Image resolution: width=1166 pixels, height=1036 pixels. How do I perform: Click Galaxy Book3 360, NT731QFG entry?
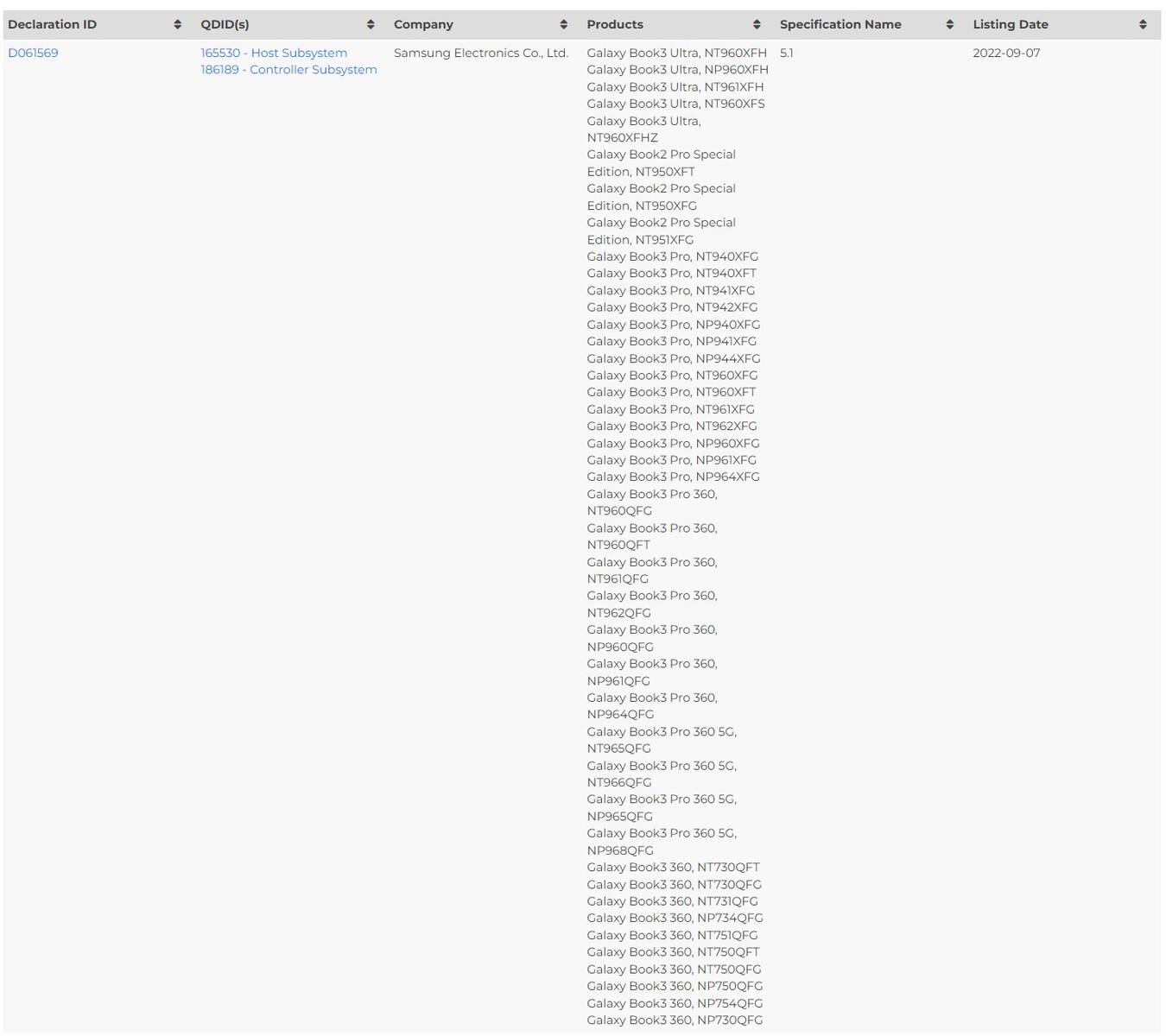(x=672, y=901)
